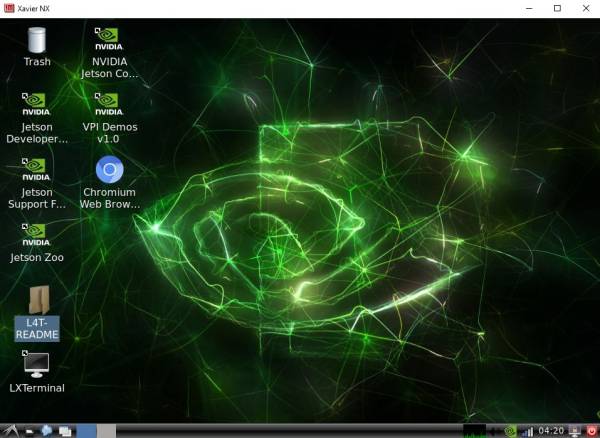
Task: Launch web browser from panel globe icon
Action: click(x=47, y=431)
